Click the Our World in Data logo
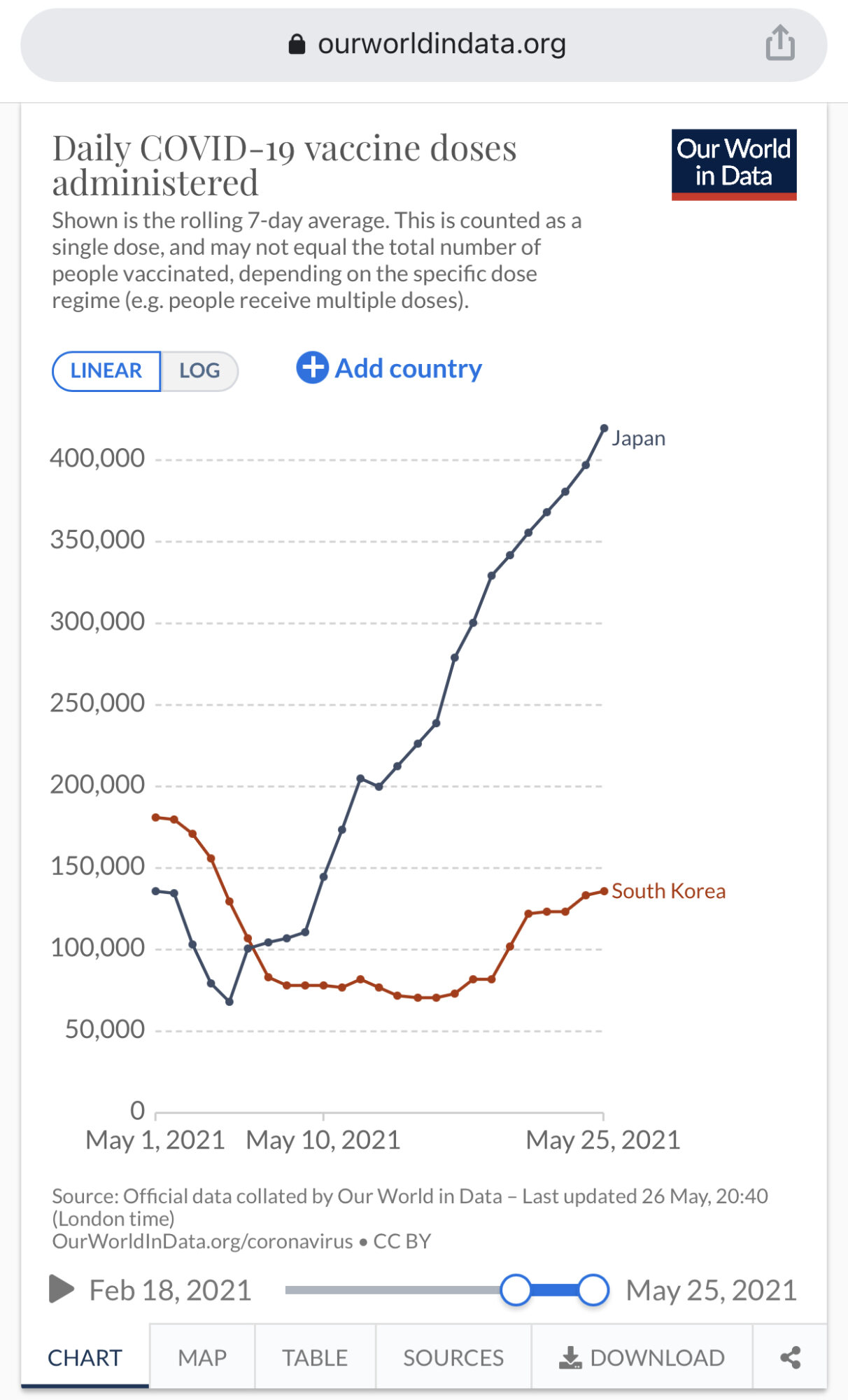848x1400 pixels. [x=733, y=164]
